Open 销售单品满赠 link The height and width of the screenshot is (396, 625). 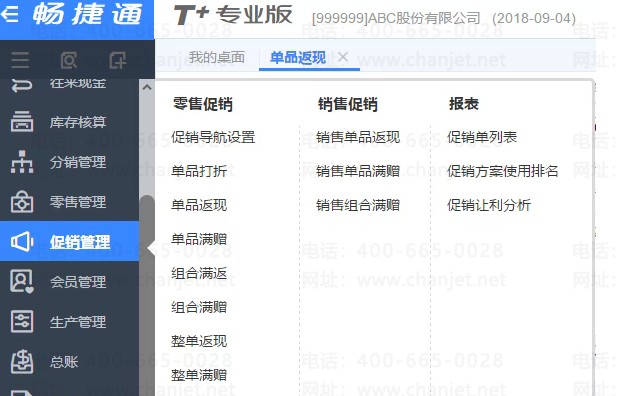coord(358,171)
